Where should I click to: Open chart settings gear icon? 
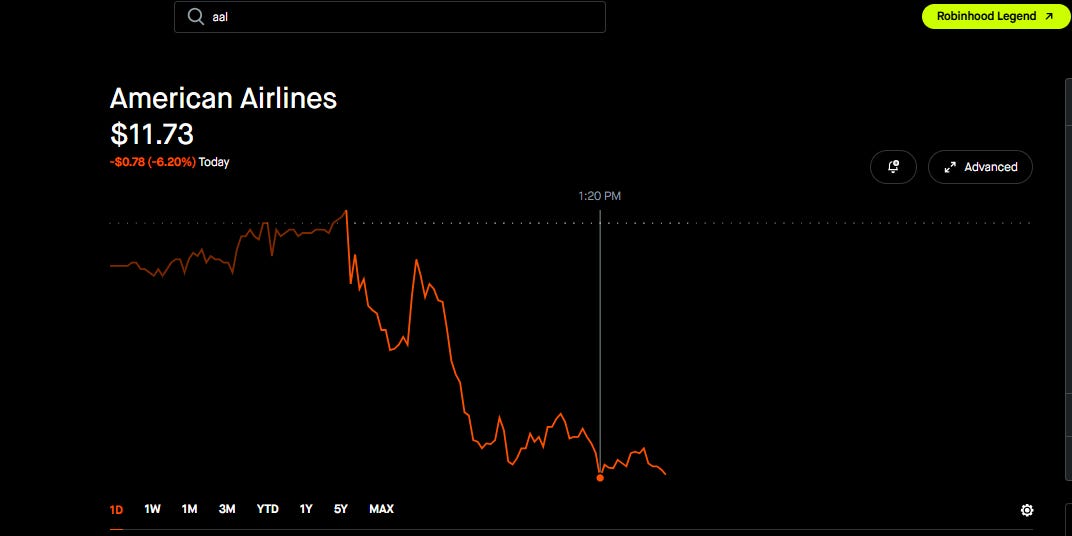click(x=1027, y=510)
